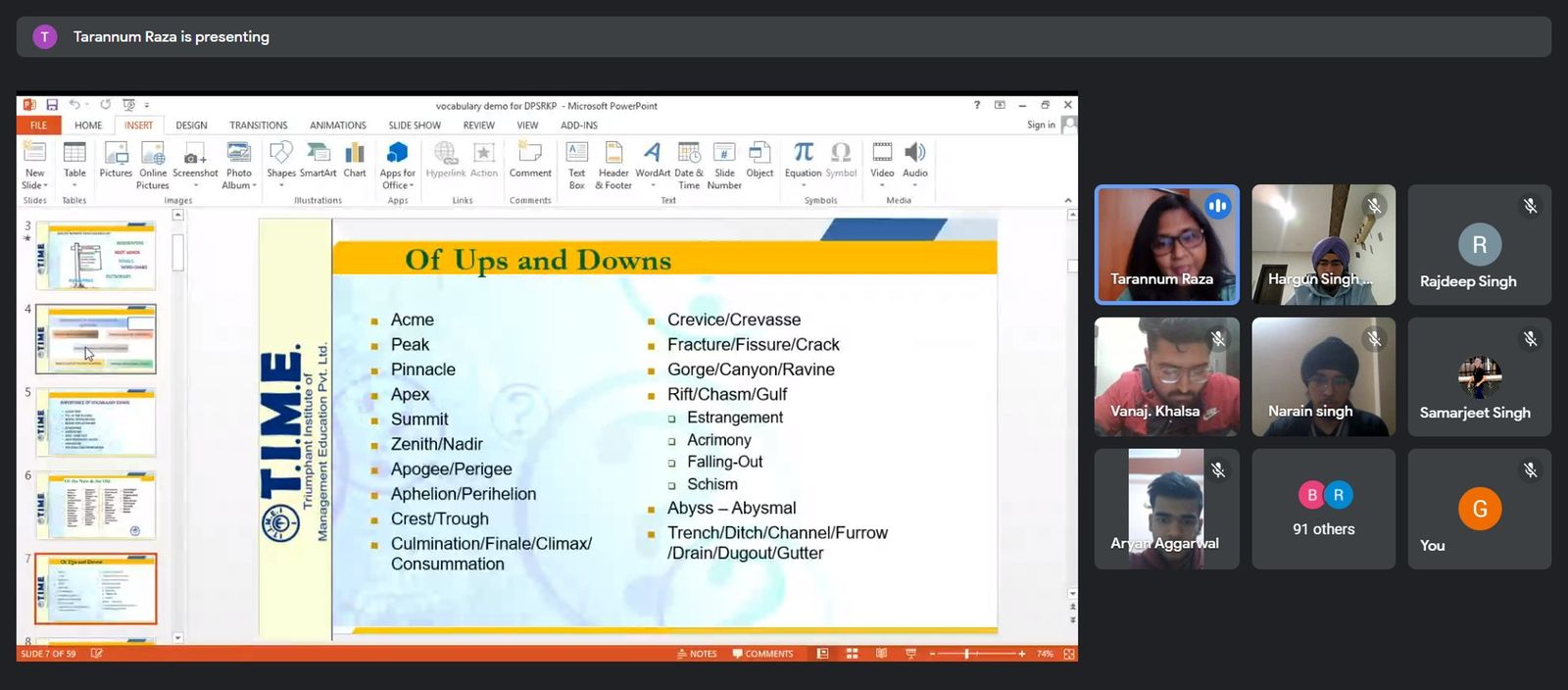Collapse the ribbon with the arrow

click(x=1068, y=200)
